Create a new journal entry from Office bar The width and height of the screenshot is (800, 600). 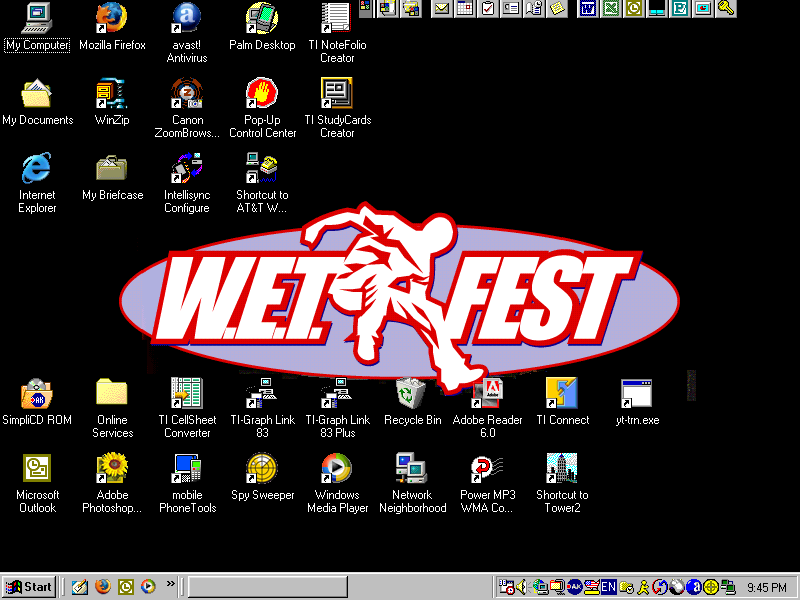tap(534, 8)
